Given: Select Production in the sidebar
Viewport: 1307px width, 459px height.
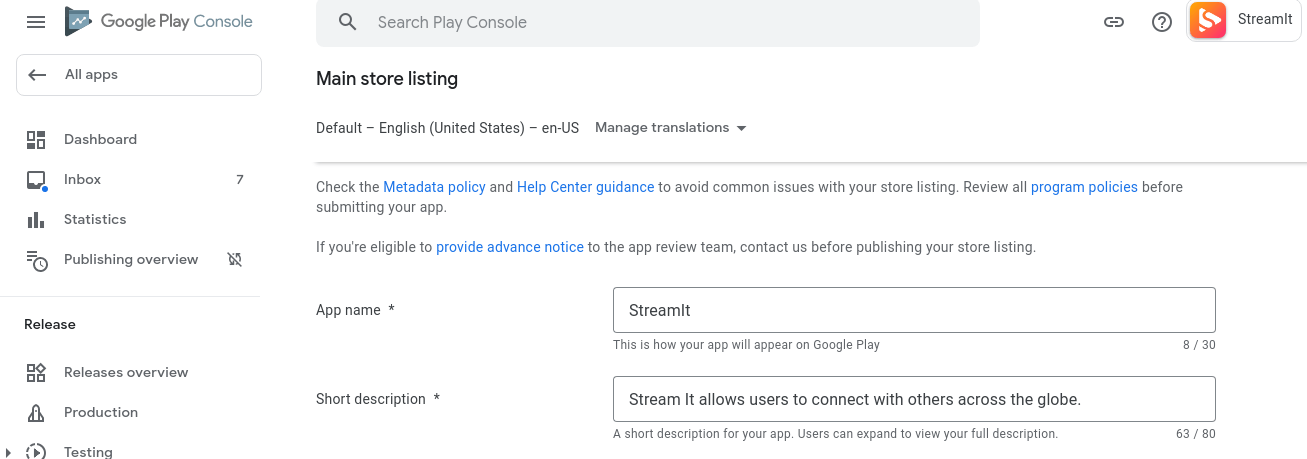Looking at the screenshot, I should 101,412.
